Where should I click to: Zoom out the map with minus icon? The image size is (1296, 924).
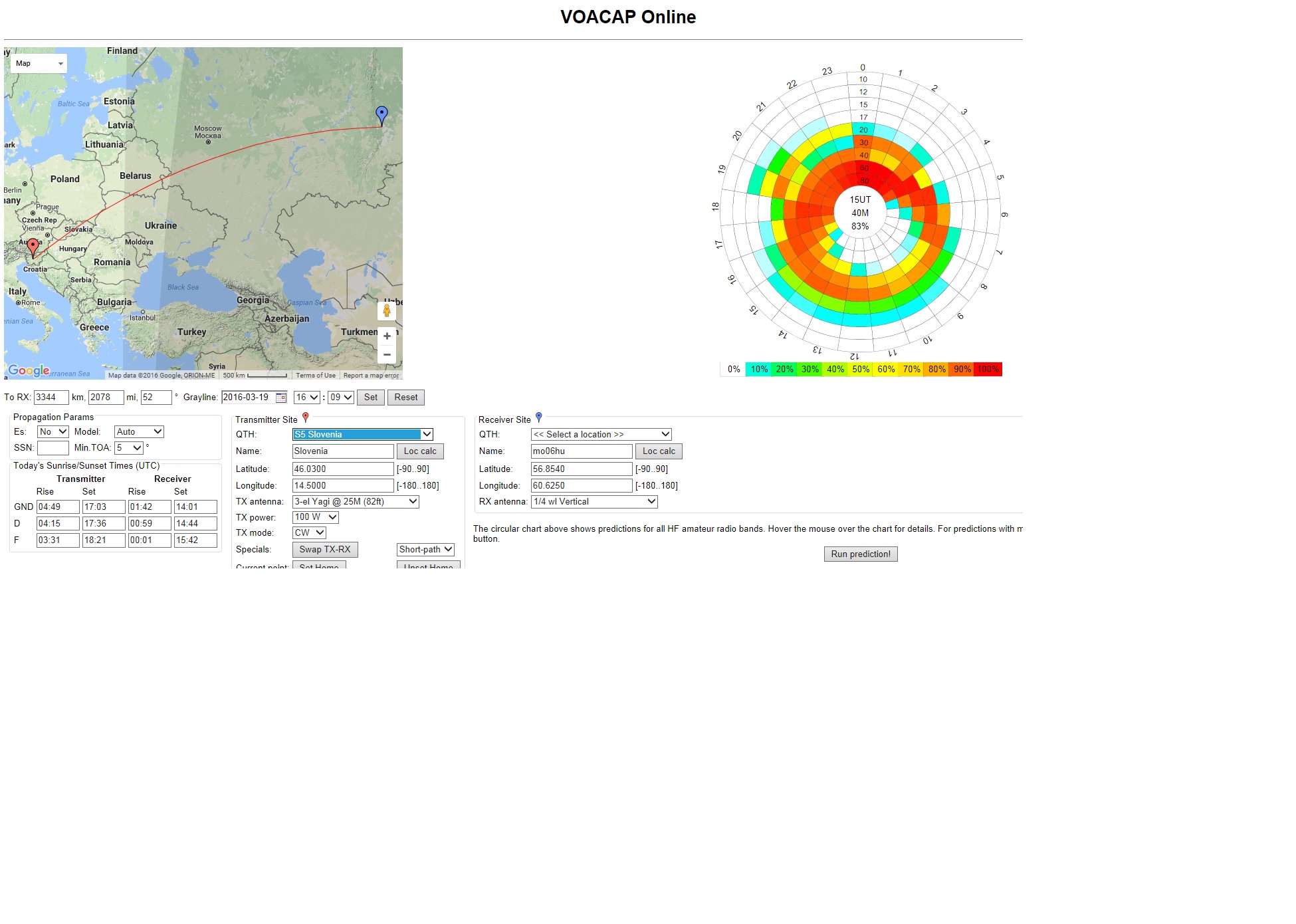coord(387,355)
